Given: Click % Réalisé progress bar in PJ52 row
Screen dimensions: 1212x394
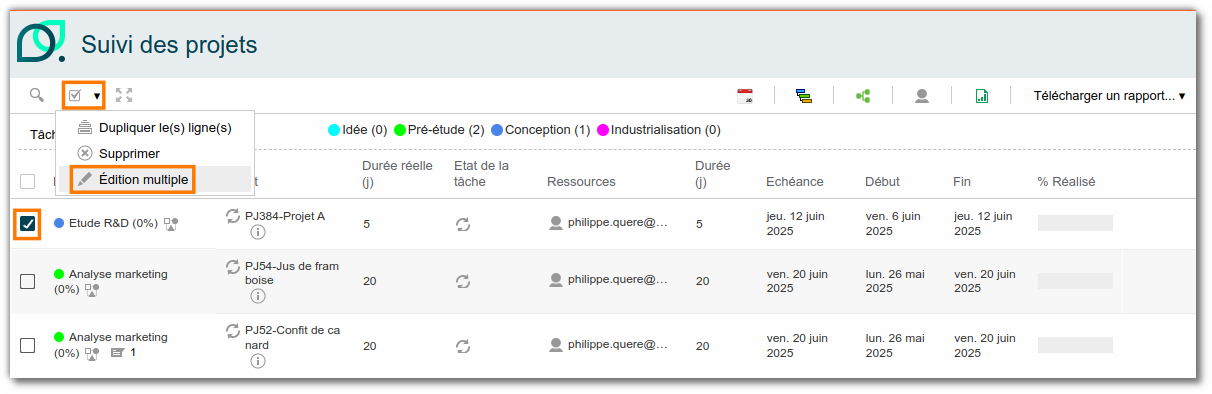Looking at the screenshot, I should click(1075, 345).
